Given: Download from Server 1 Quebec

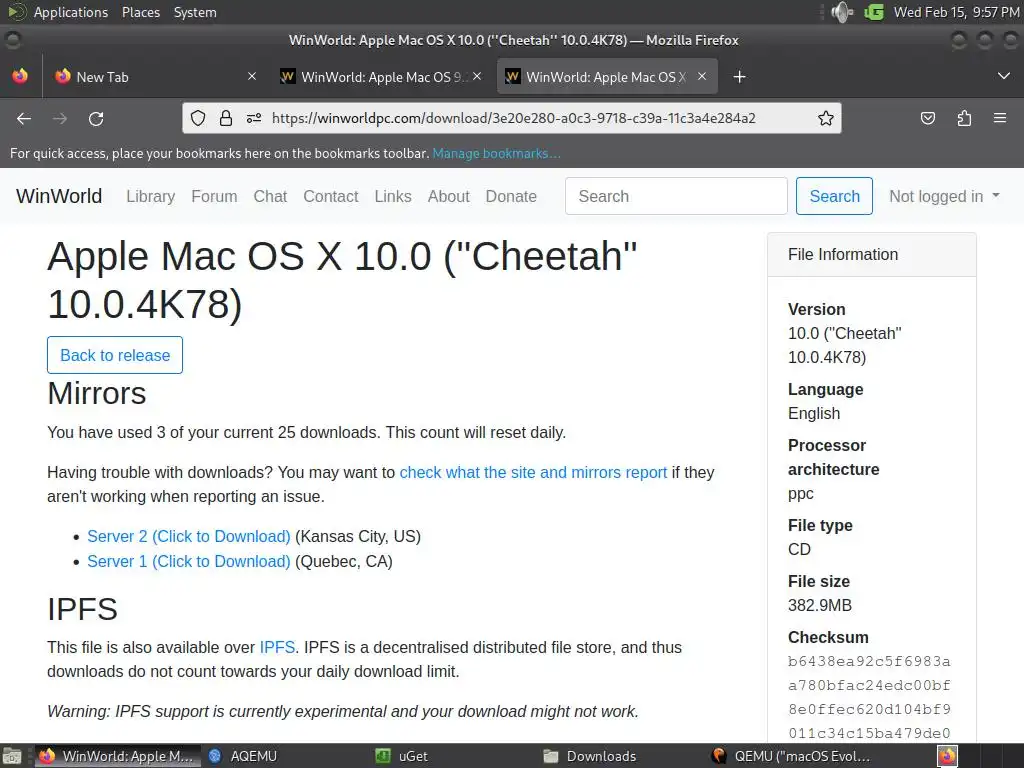Looking at the screenshot, I should (x=188, y=561).
